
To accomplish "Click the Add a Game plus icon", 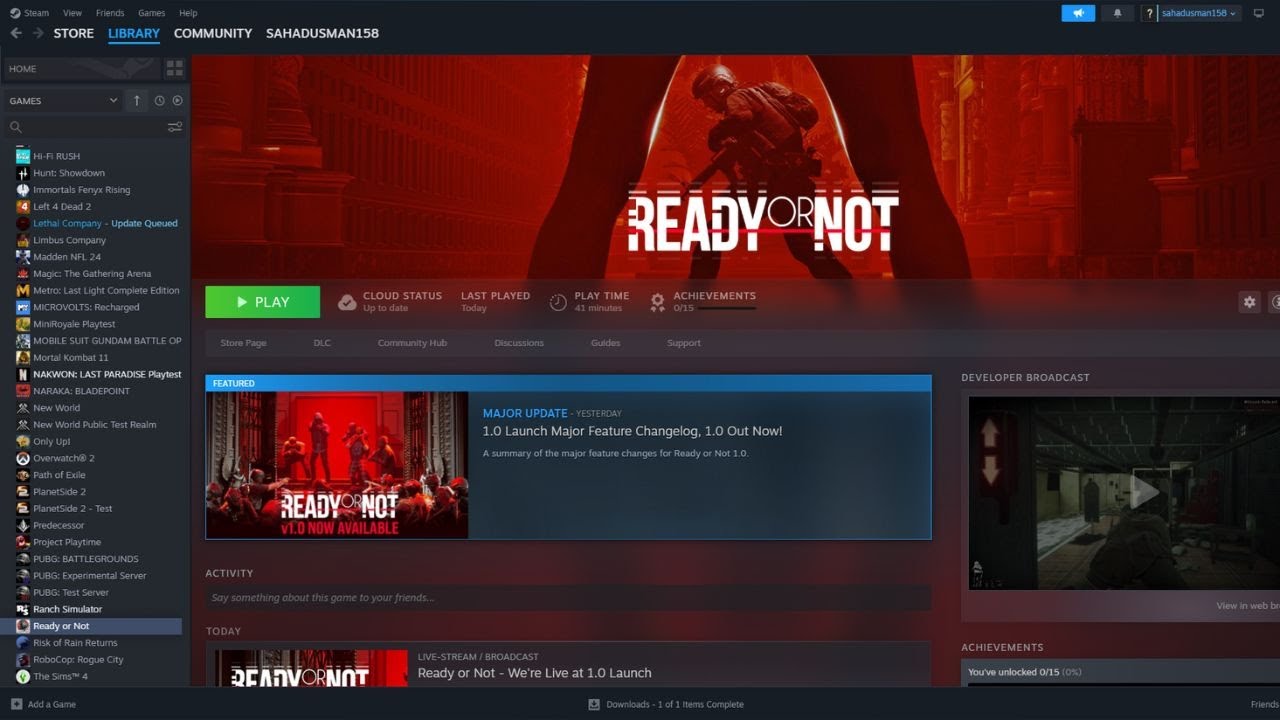I will point(16,704).
